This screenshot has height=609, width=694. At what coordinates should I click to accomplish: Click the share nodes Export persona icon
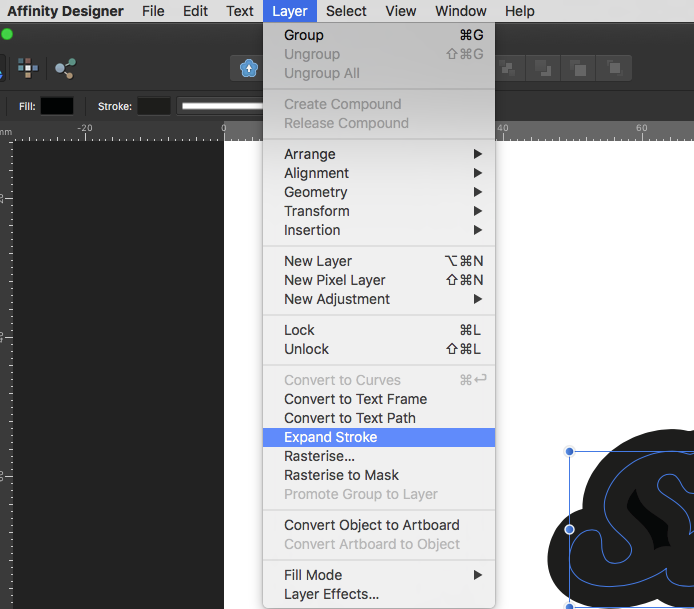coord(66,68)
